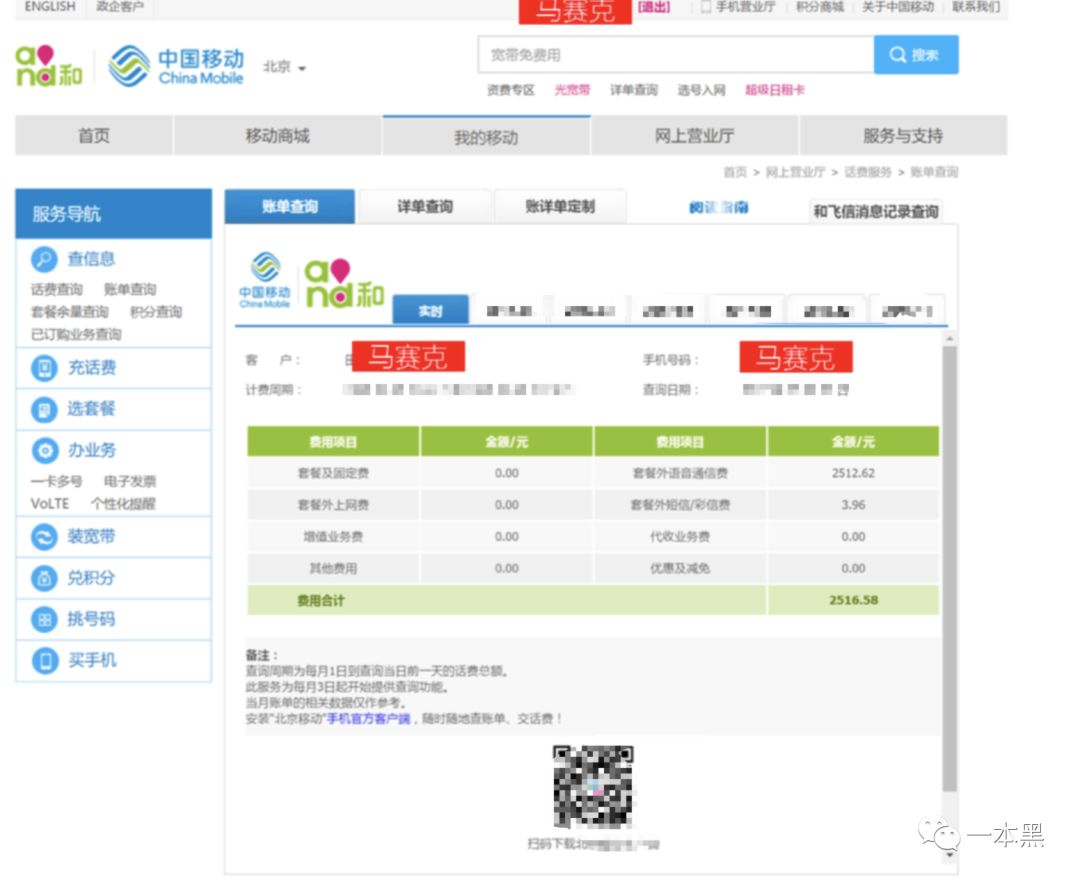The height and width of the screenshot is (882, 1080).
Task: Click 电子发票 sidebar link
Action: tap(130, 481)
